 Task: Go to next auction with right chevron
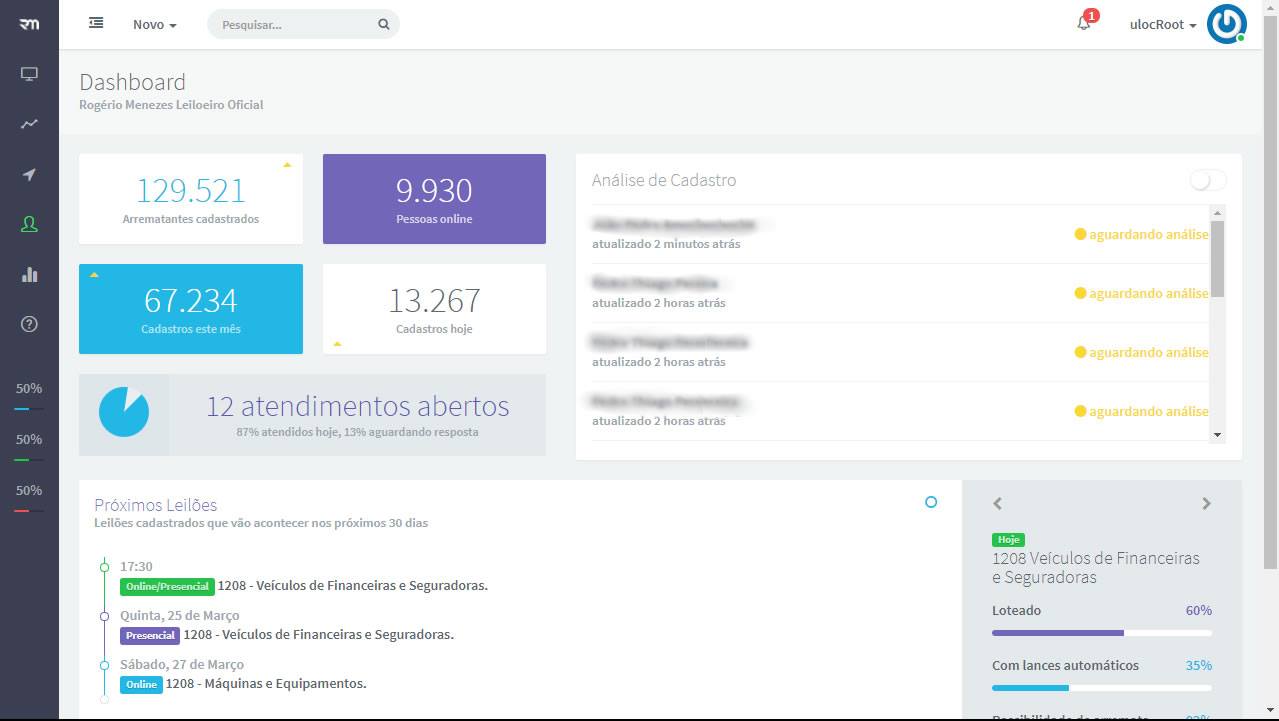coord(1206,504)
